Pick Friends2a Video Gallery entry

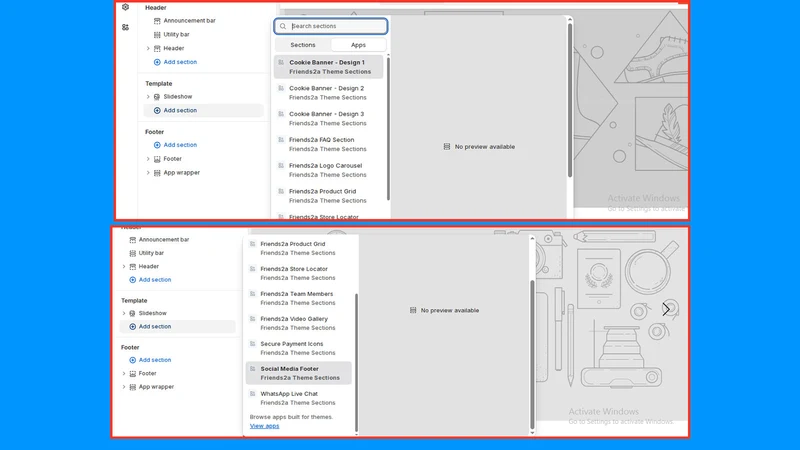point(299,323)
